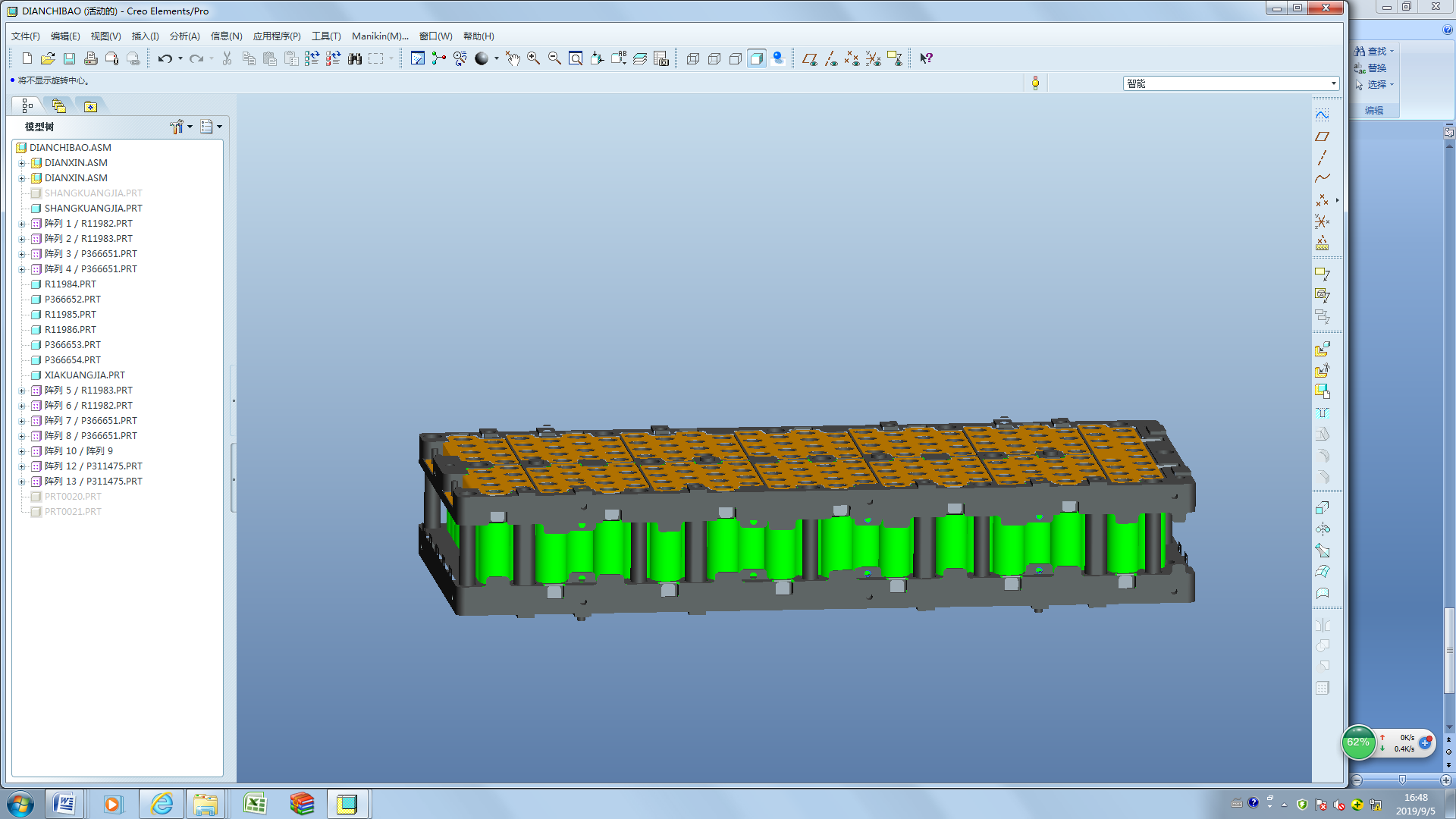Screen dimensions: 1456x819
Task: Toggle Shading display style
Action: [756, 58]
